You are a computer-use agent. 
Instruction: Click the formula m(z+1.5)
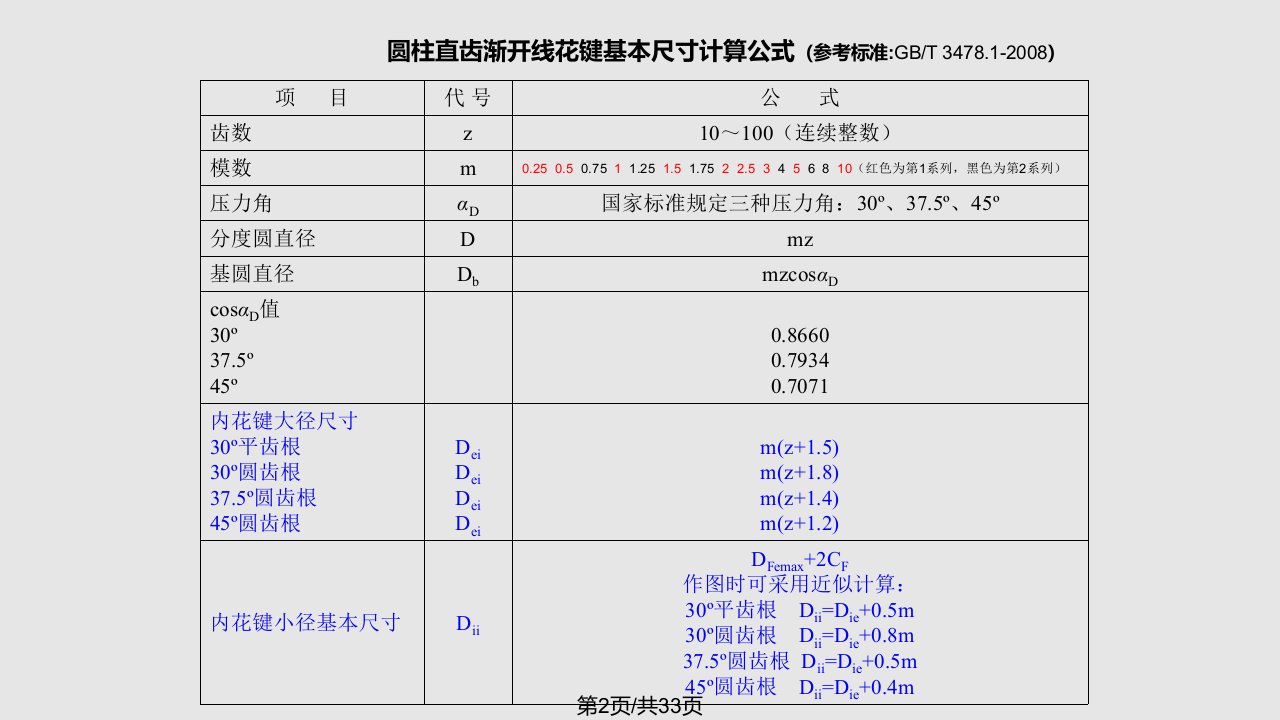[799, 447]
